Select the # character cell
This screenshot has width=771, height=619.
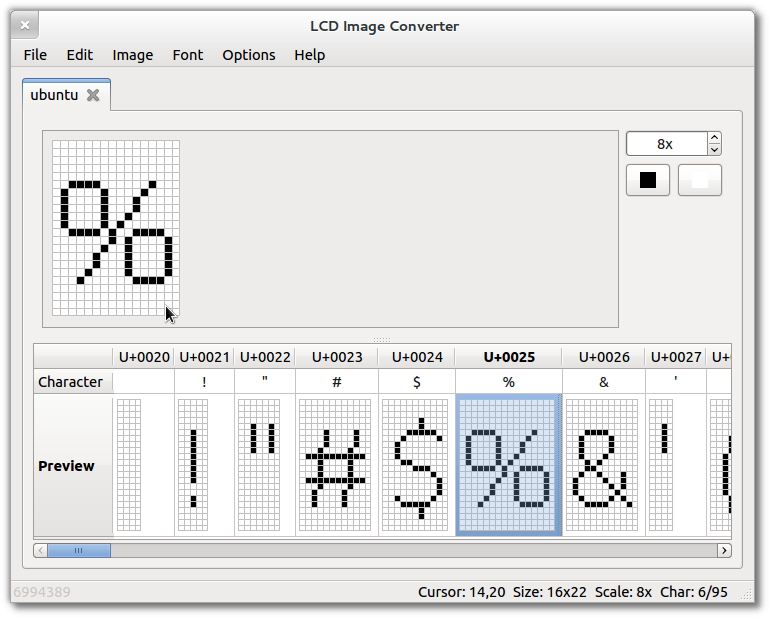[x=337, y=382]
